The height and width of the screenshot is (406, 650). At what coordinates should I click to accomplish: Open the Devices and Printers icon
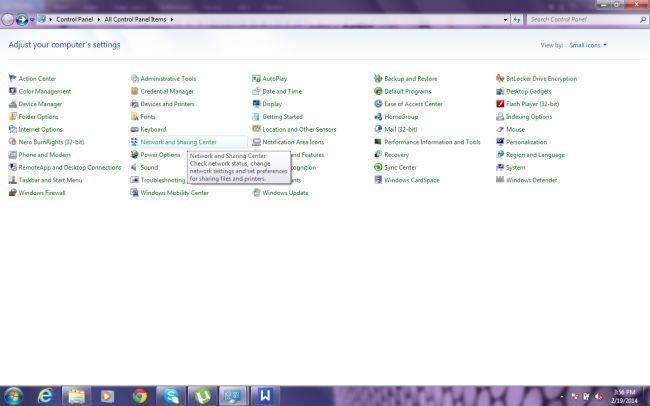coord(134,104)
